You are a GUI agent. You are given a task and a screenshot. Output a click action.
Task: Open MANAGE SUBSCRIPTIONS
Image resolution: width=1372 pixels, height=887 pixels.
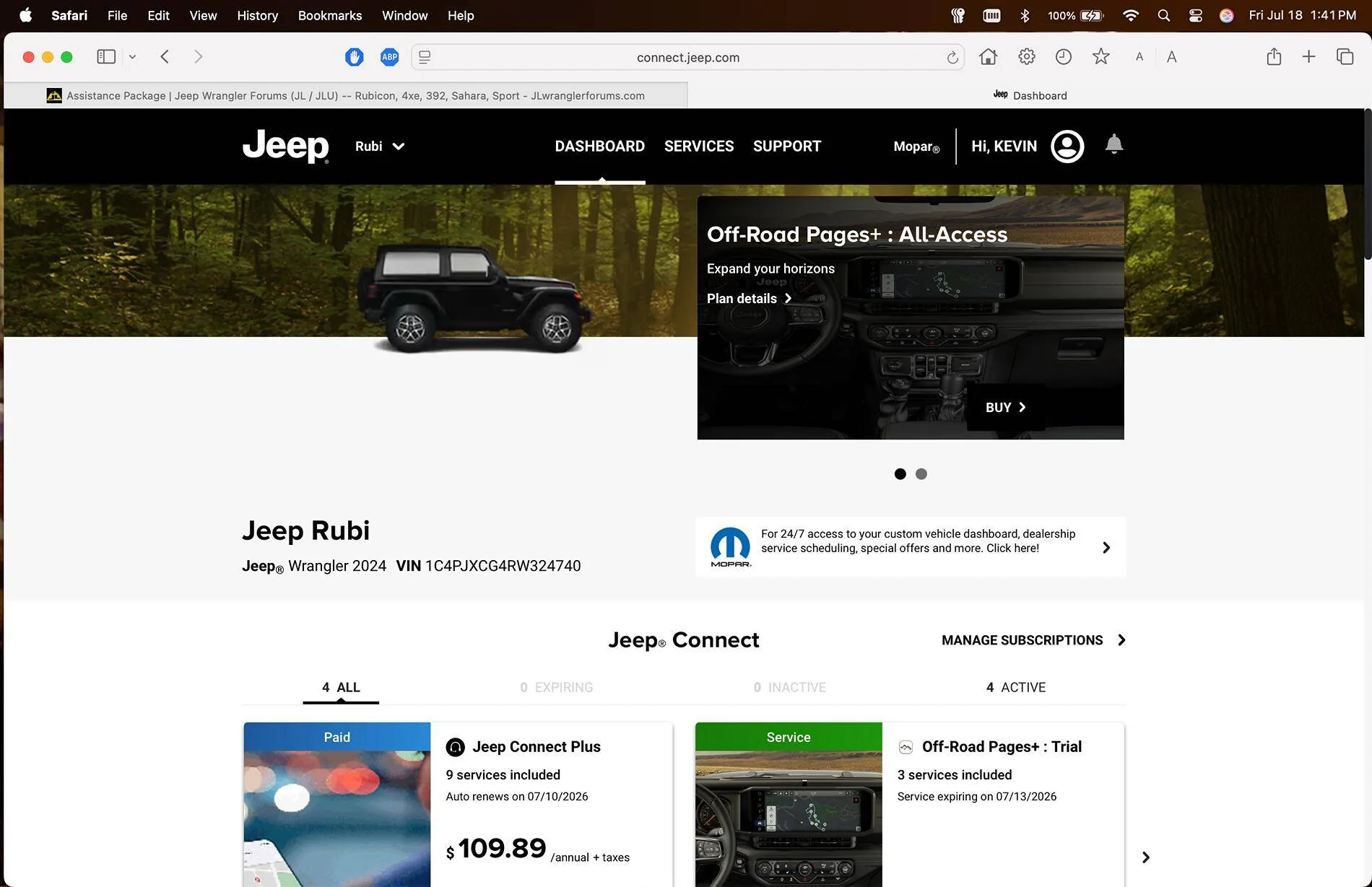point(1033,640)
